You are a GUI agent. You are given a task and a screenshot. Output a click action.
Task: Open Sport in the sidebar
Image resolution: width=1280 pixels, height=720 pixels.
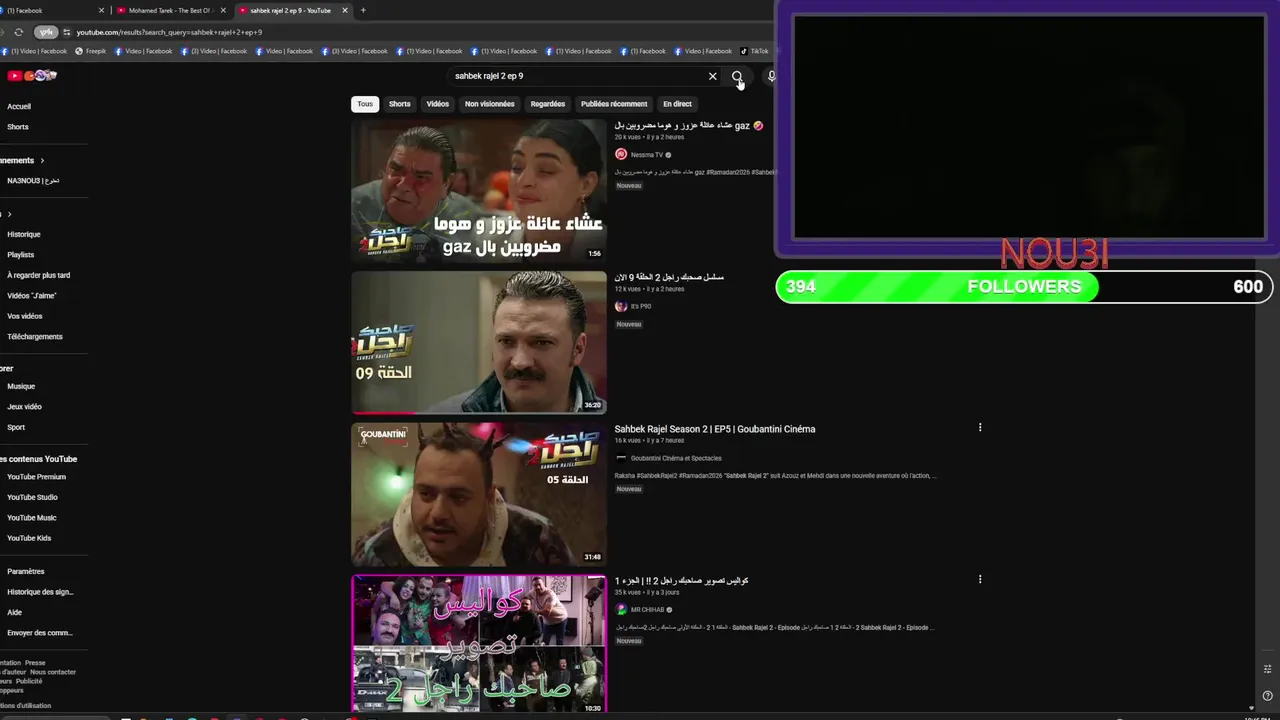16,427
